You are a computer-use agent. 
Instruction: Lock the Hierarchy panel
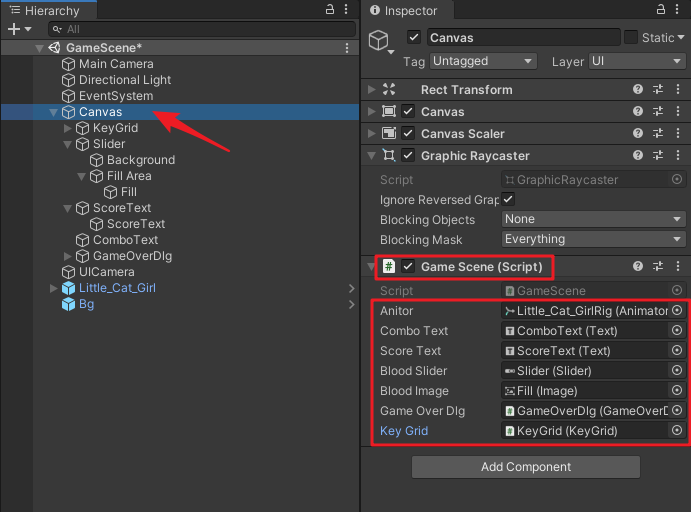[330, 9]
